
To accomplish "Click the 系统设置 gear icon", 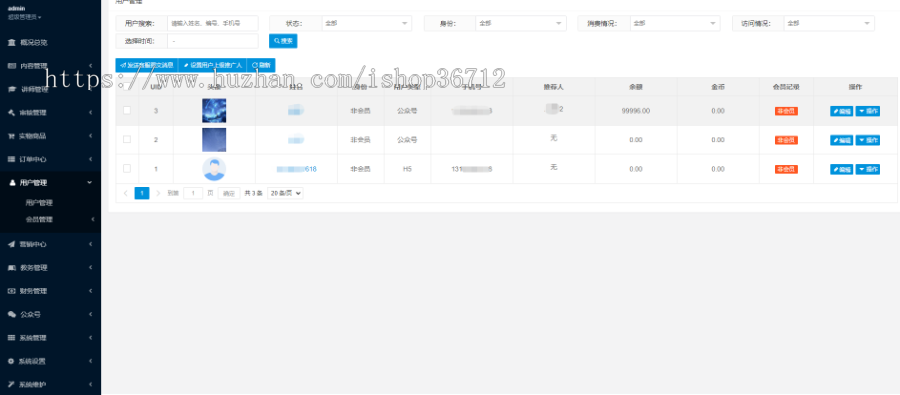I will click(x=11, y=361).
